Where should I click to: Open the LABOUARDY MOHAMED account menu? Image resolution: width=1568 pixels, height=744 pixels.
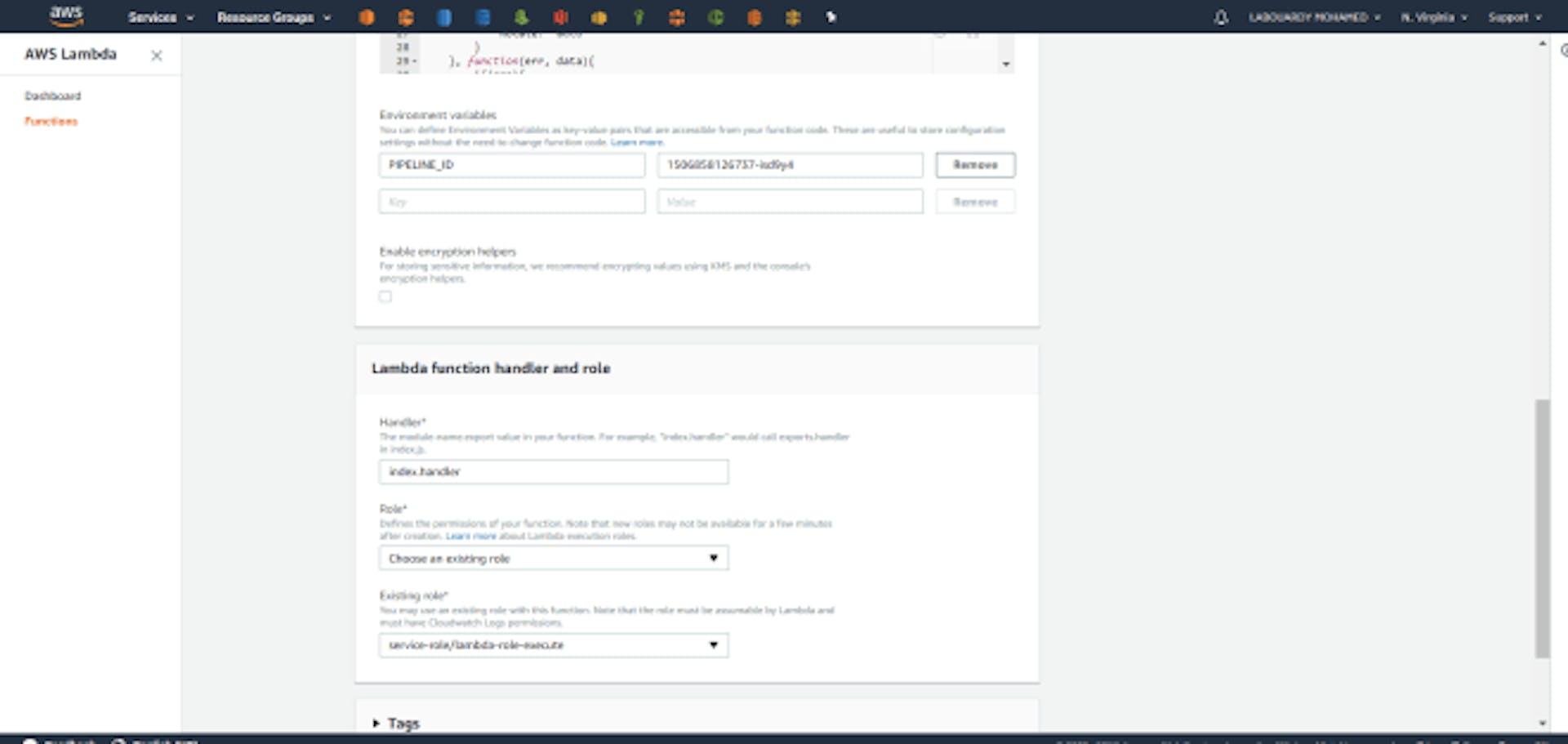tap(1314, 17)
